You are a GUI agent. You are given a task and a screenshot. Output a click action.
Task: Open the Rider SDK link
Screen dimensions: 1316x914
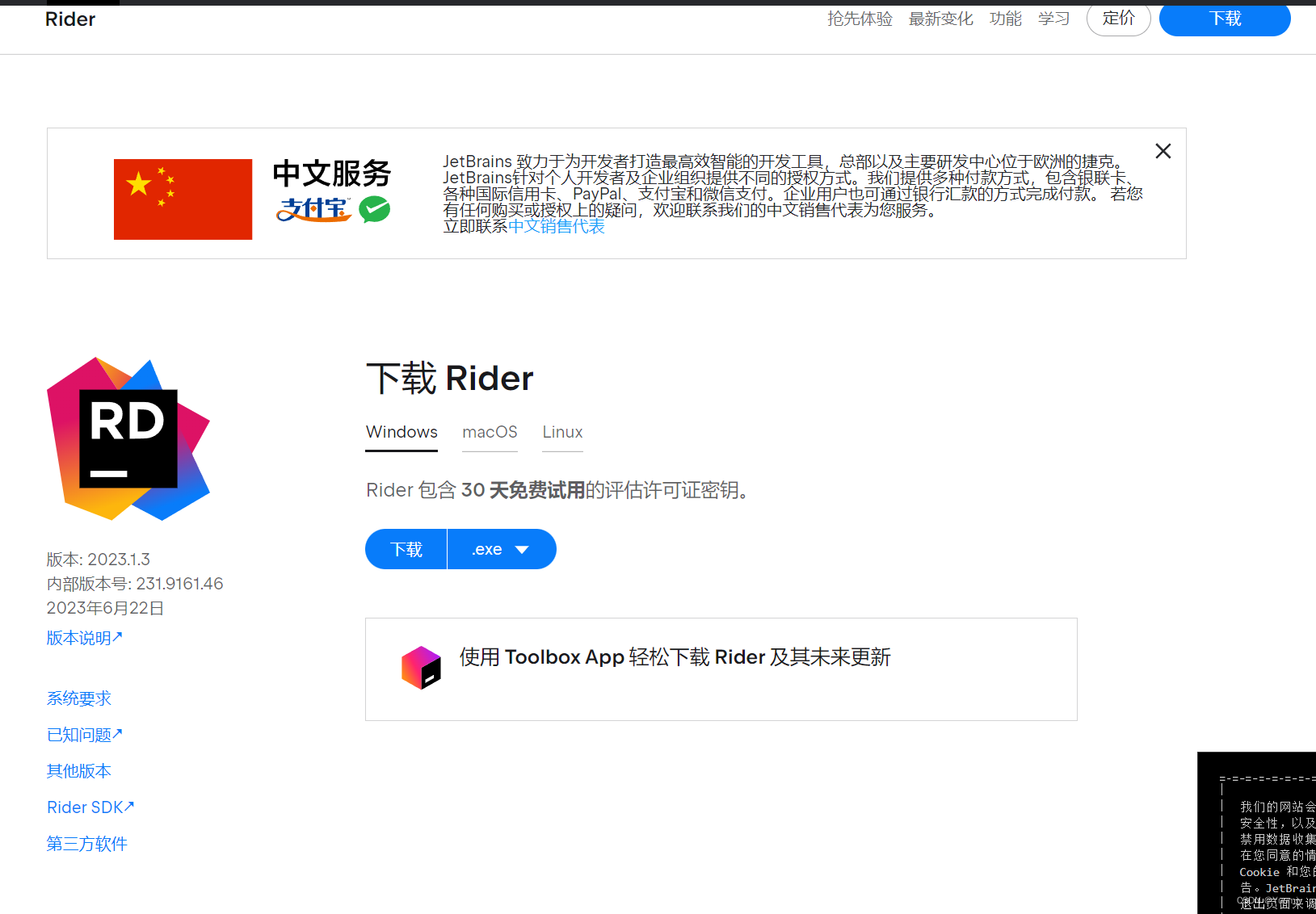[x=90, y=807]
